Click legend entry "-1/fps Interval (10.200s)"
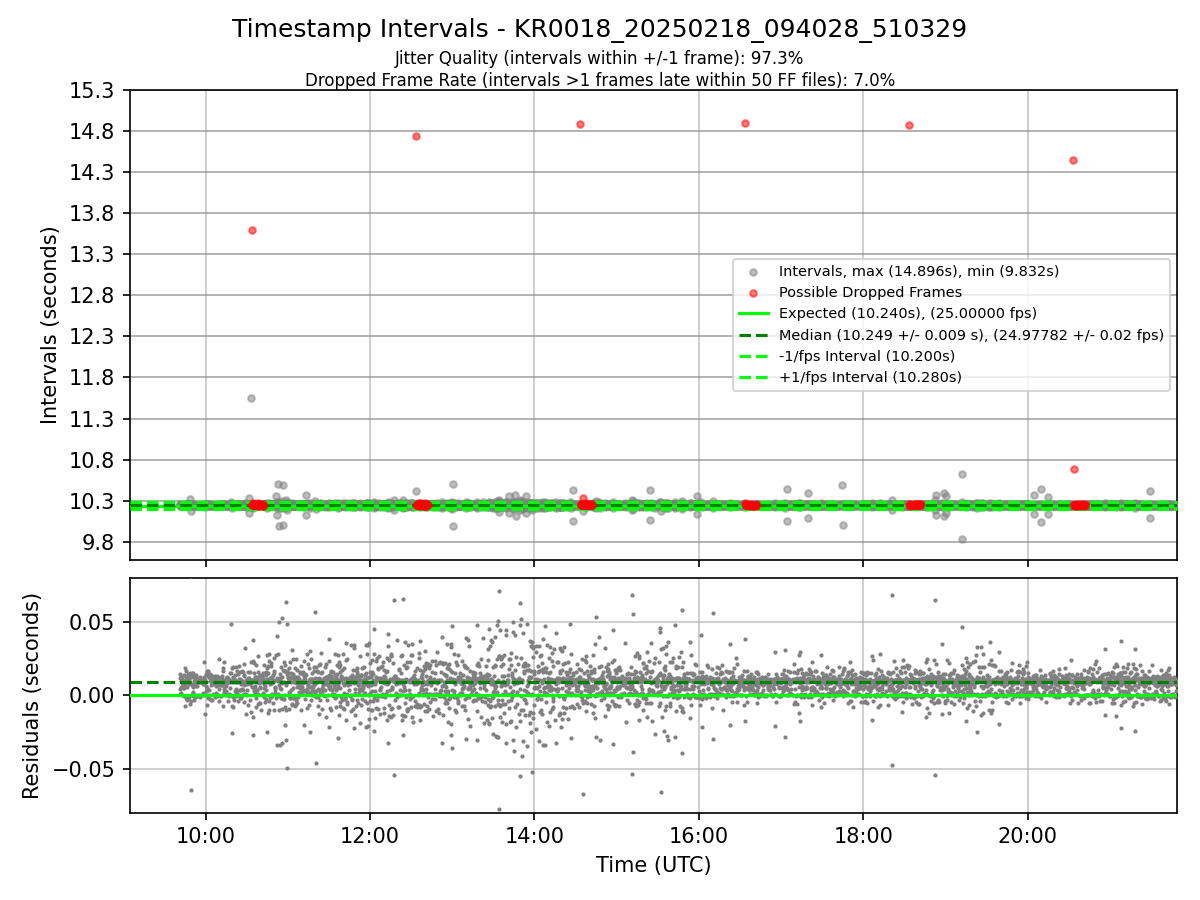Image resolution: width=1200 pixels, height=900 pixels. (866, 356)
